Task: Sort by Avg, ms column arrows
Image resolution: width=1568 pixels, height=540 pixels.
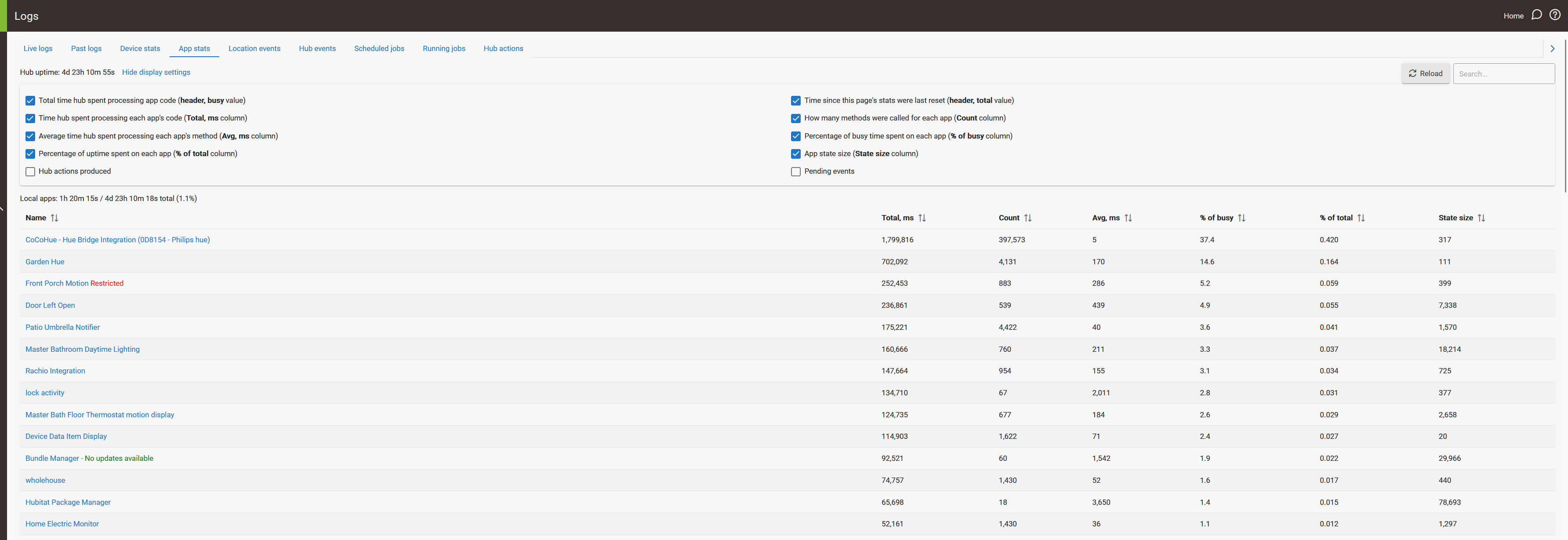Action: [1128, 218]
